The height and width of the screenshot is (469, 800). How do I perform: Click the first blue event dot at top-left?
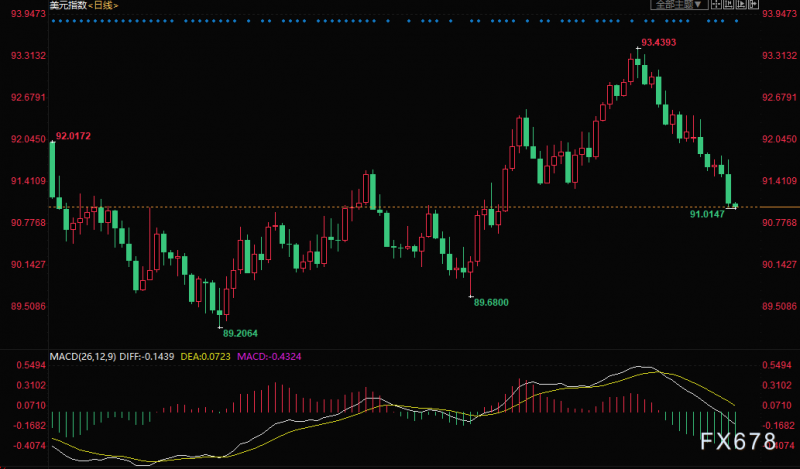(54, 21)
